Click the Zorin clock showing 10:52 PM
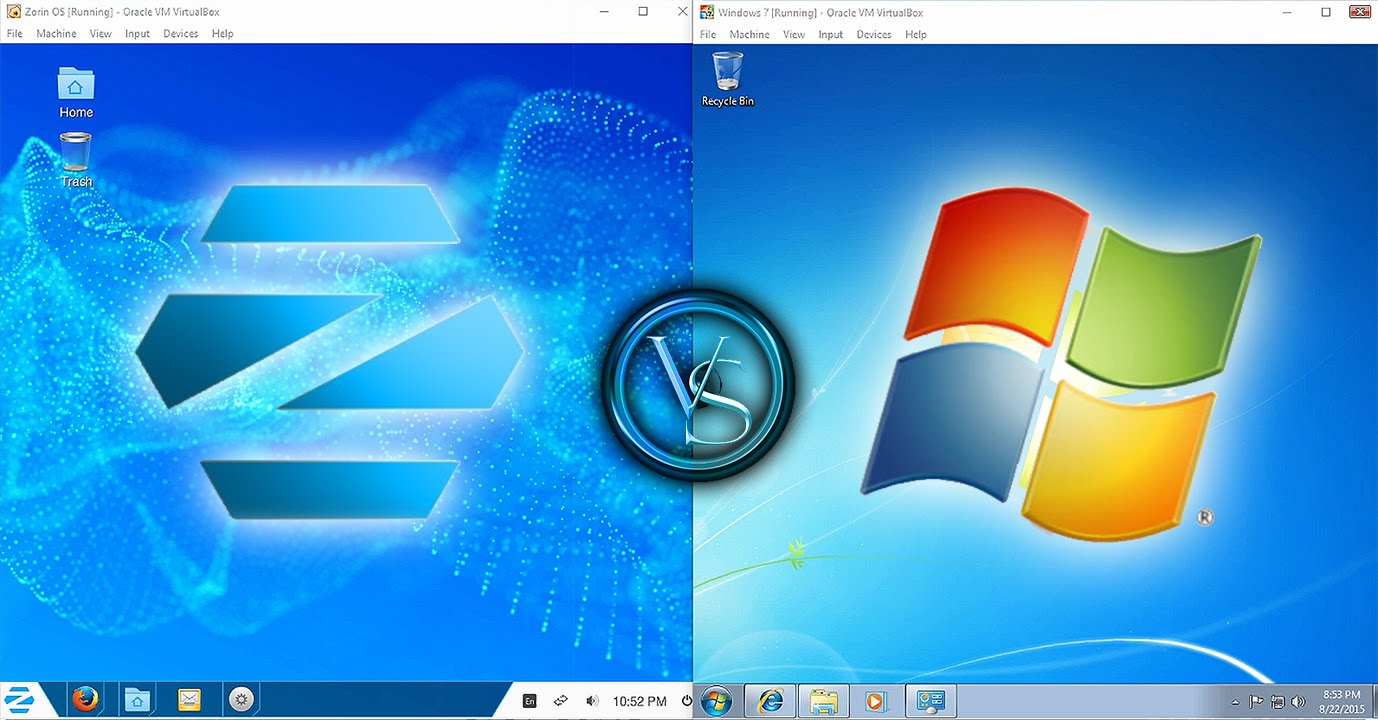 pyautogui.click(x=639, y=702)
